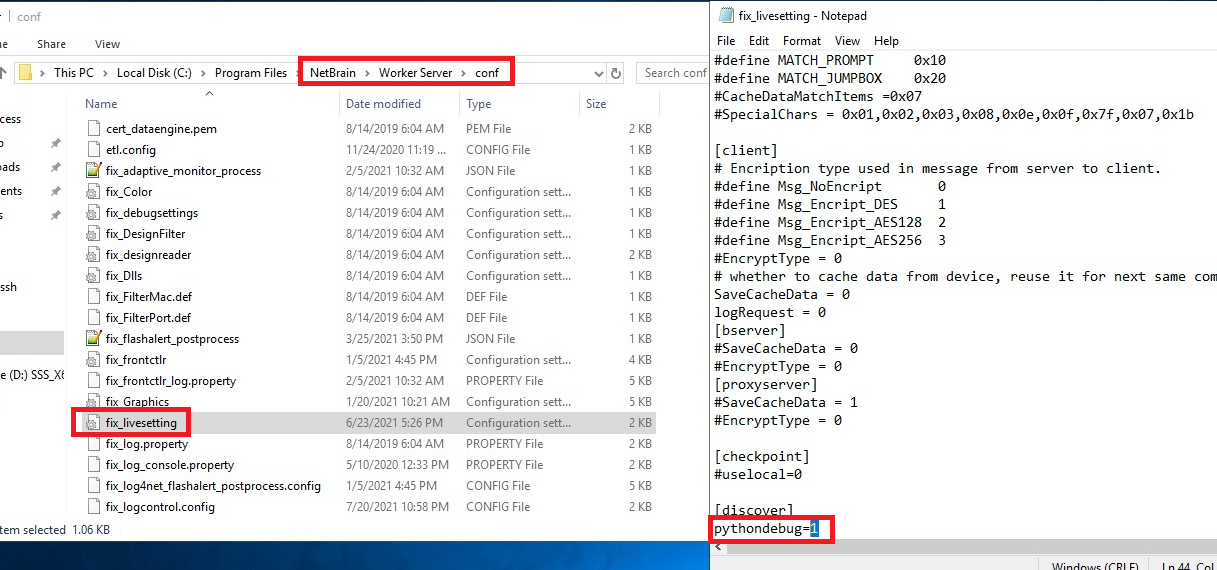Select the fix_logcontrol.config file
Screen dimensions: 1217x570
click(x=160, y=507)
